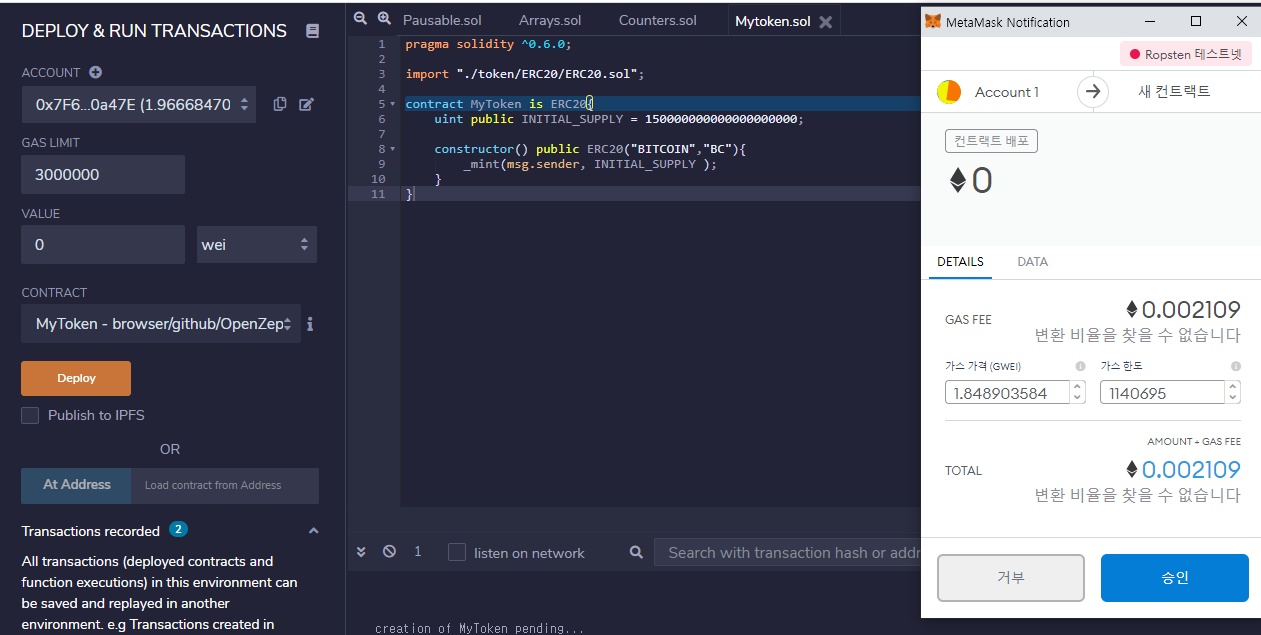
Task: Click the MetaMask fox logo
Action: [932, 21]
